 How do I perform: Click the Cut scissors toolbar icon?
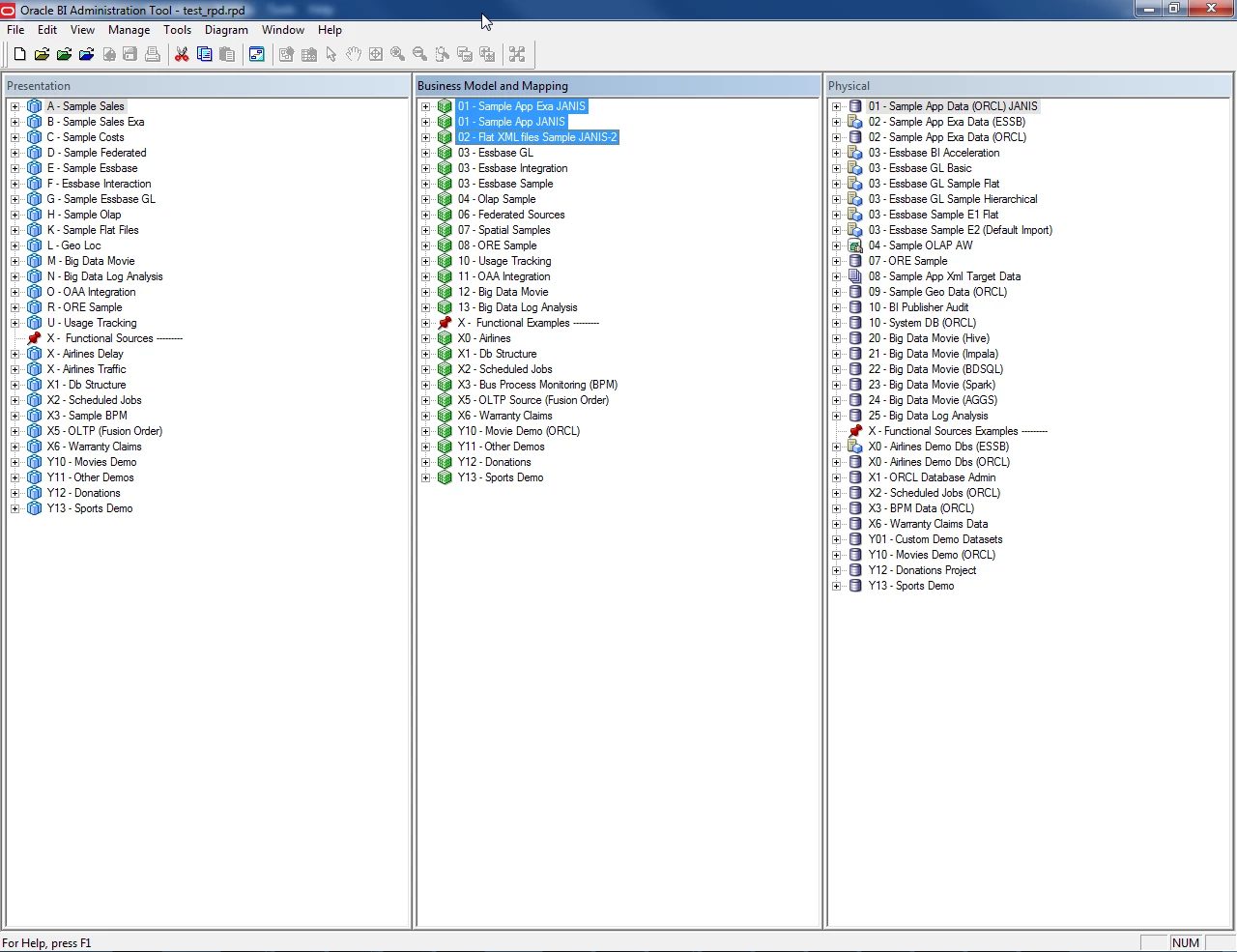pyautogui.click(x=182, y=54)
